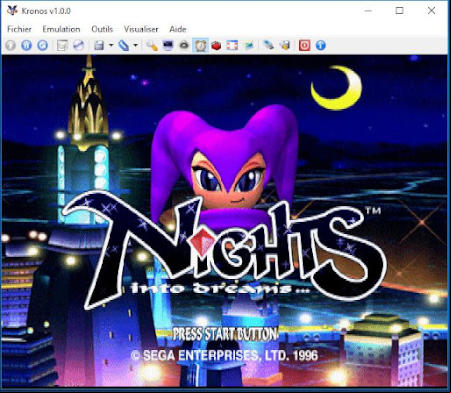
Task: Click the red power quit icon
Action: [x=304, y=45]
